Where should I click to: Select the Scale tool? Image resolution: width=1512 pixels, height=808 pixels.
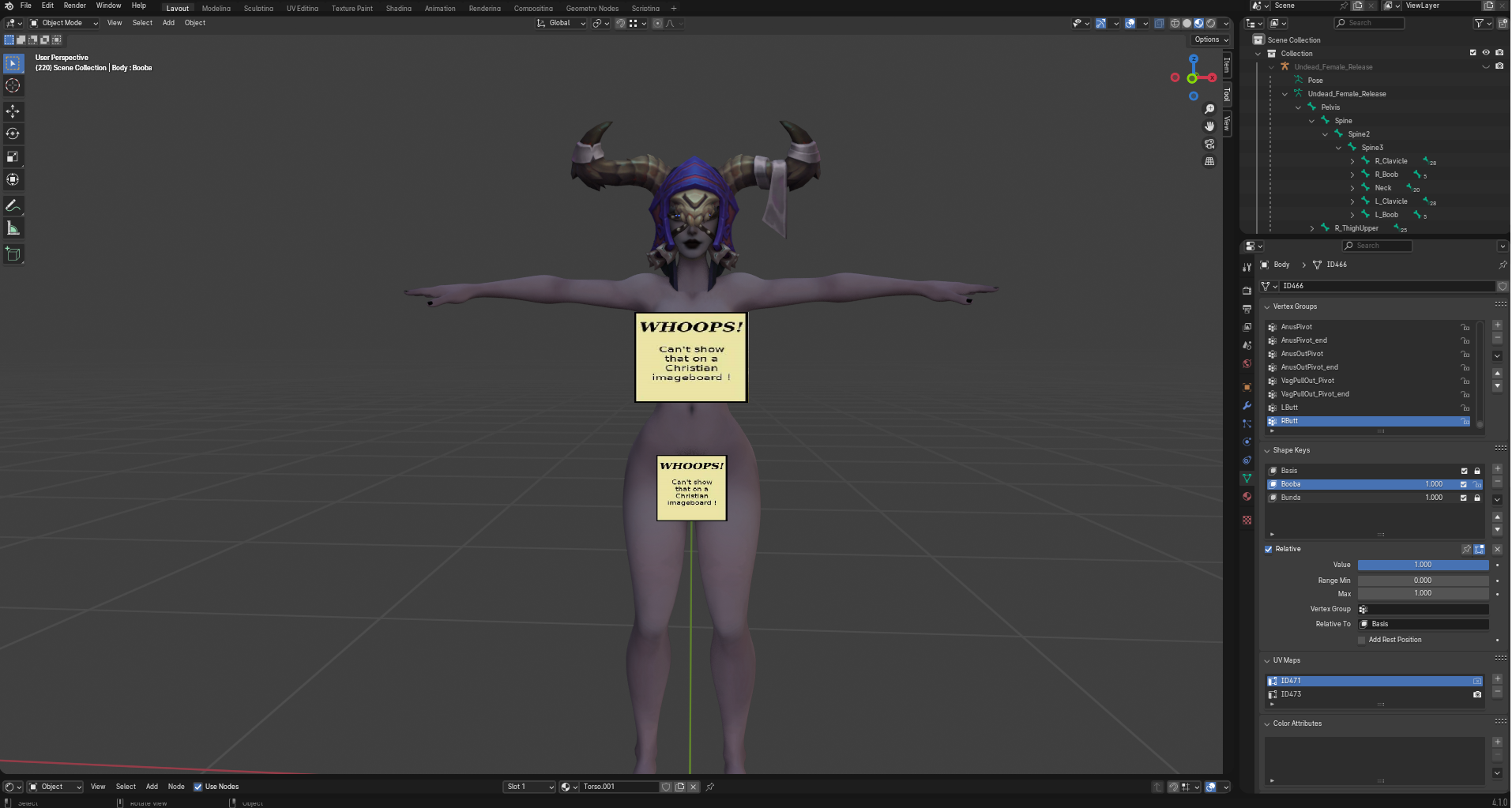click(x=13, y=156)
